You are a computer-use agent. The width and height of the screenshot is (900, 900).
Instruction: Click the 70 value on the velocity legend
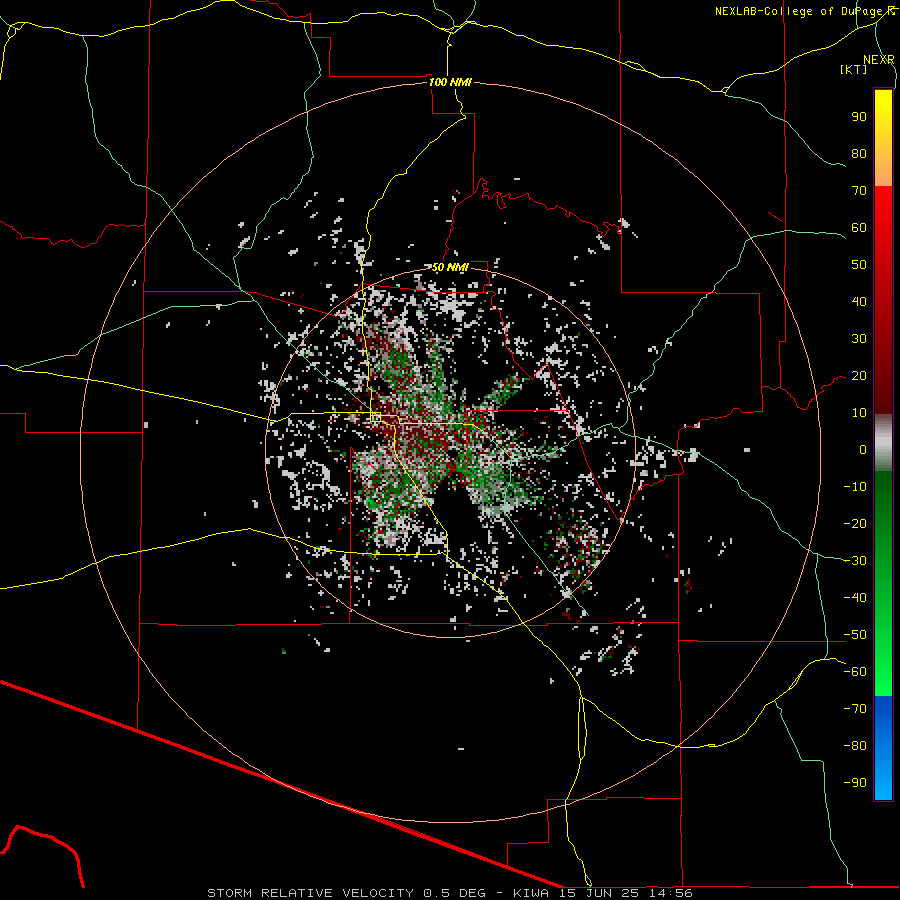pyautogui.click(x=859, y=191)
